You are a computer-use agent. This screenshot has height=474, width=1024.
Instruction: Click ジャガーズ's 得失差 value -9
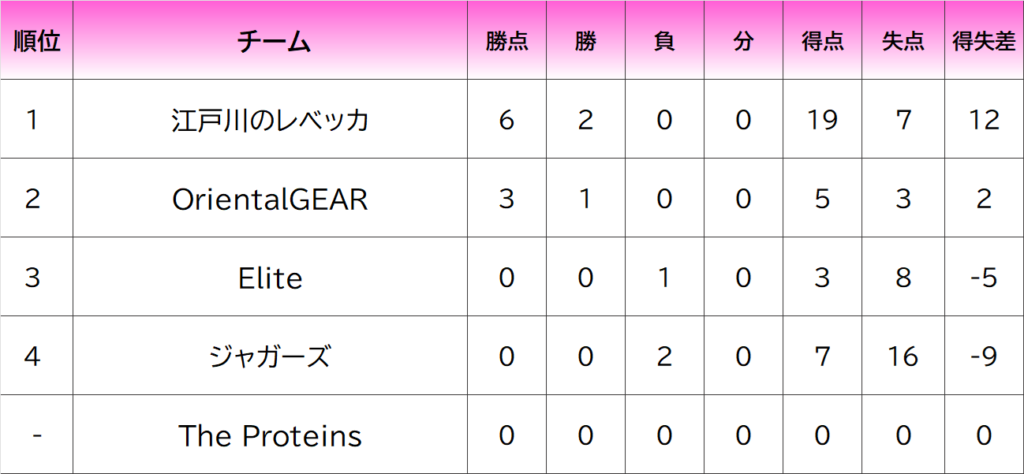click(x=984, y=356)
